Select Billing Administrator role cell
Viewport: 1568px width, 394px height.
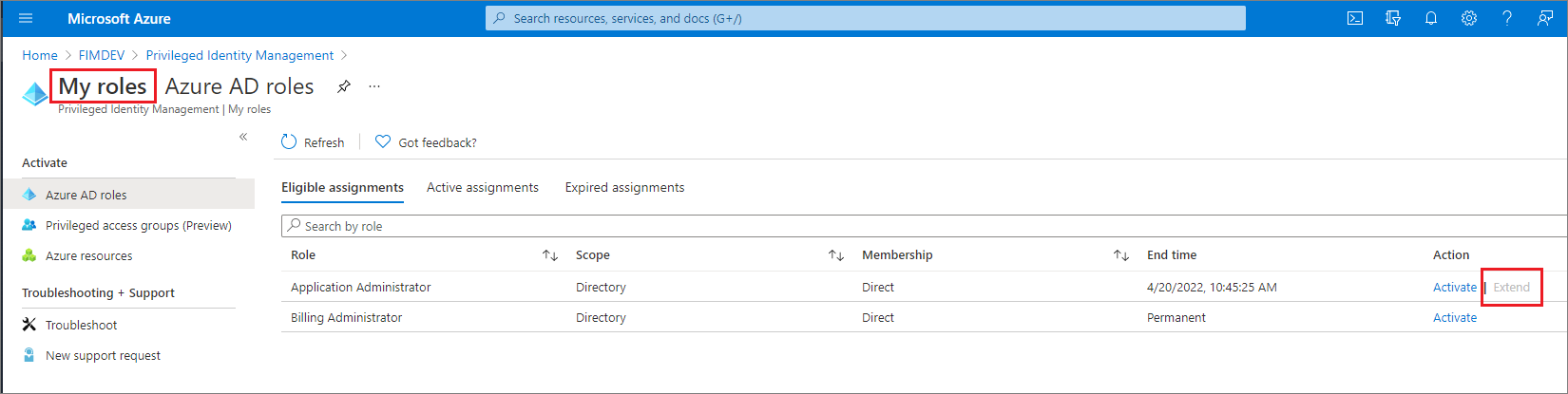pos(346,317)
